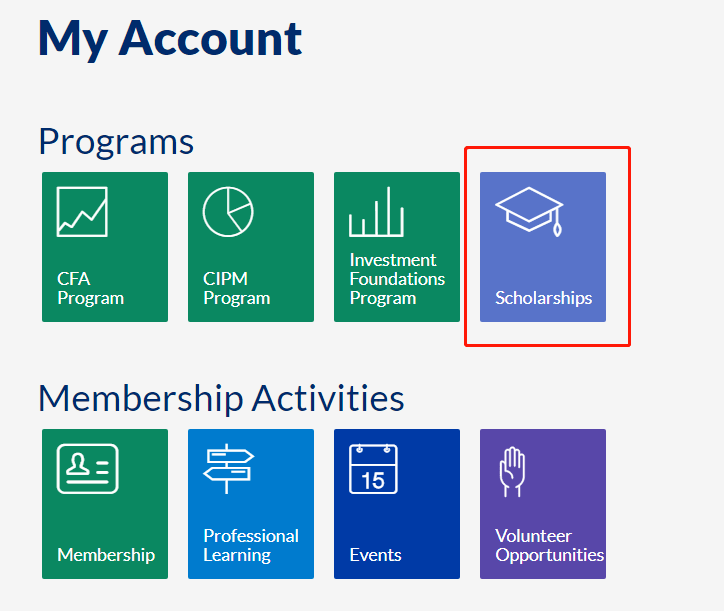This screenshot has height=611, width=724.
Task: Go to the Scholarships text label
Action: 543,298
